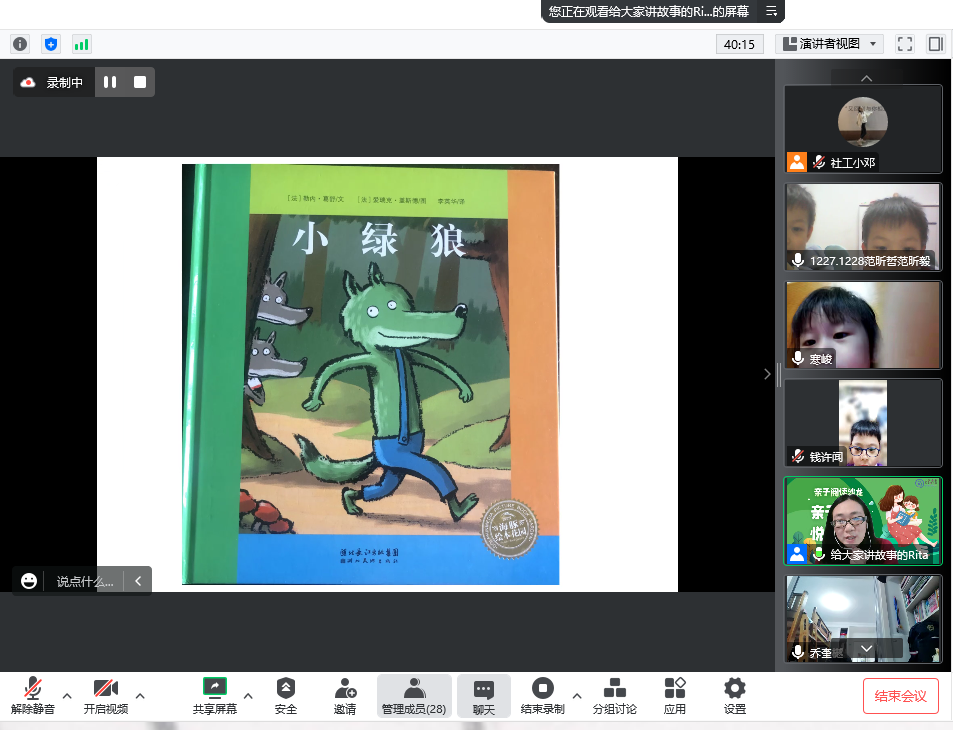Open the 聊天 chat panel
The height and width of the screenshot is (730, 953).
click(484, 695)
